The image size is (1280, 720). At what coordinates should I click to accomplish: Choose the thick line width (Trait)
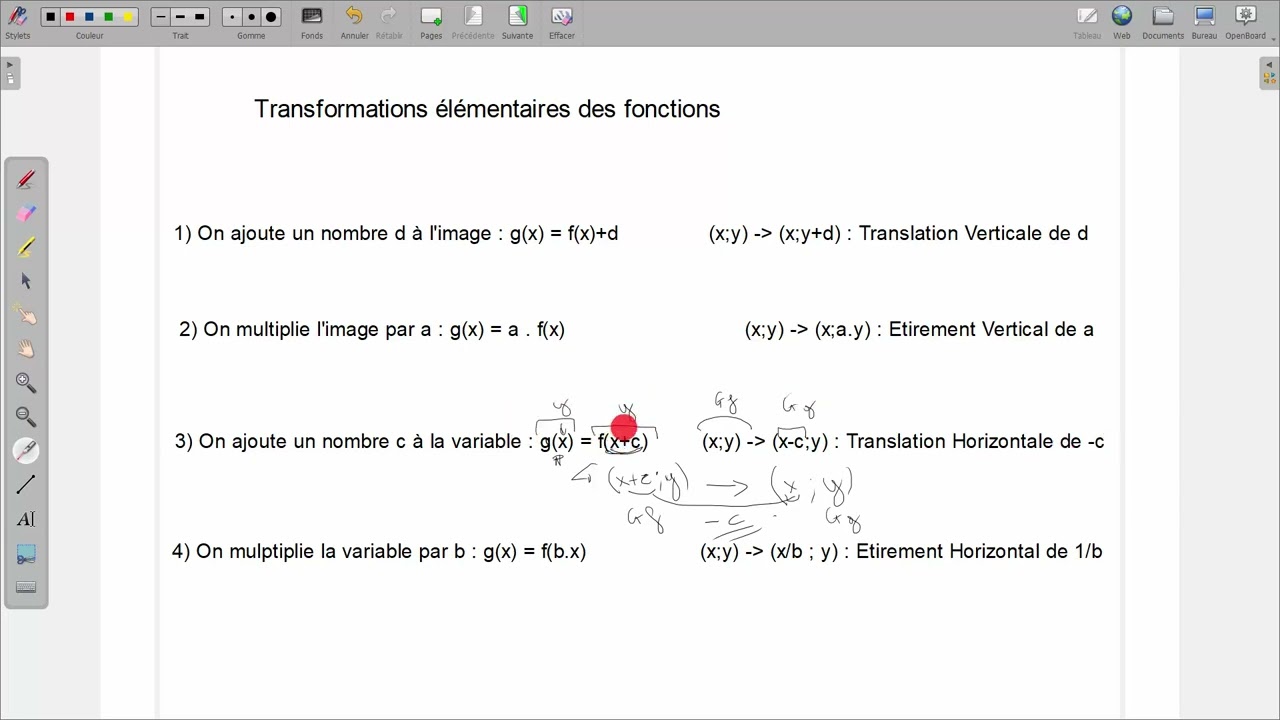200,17
